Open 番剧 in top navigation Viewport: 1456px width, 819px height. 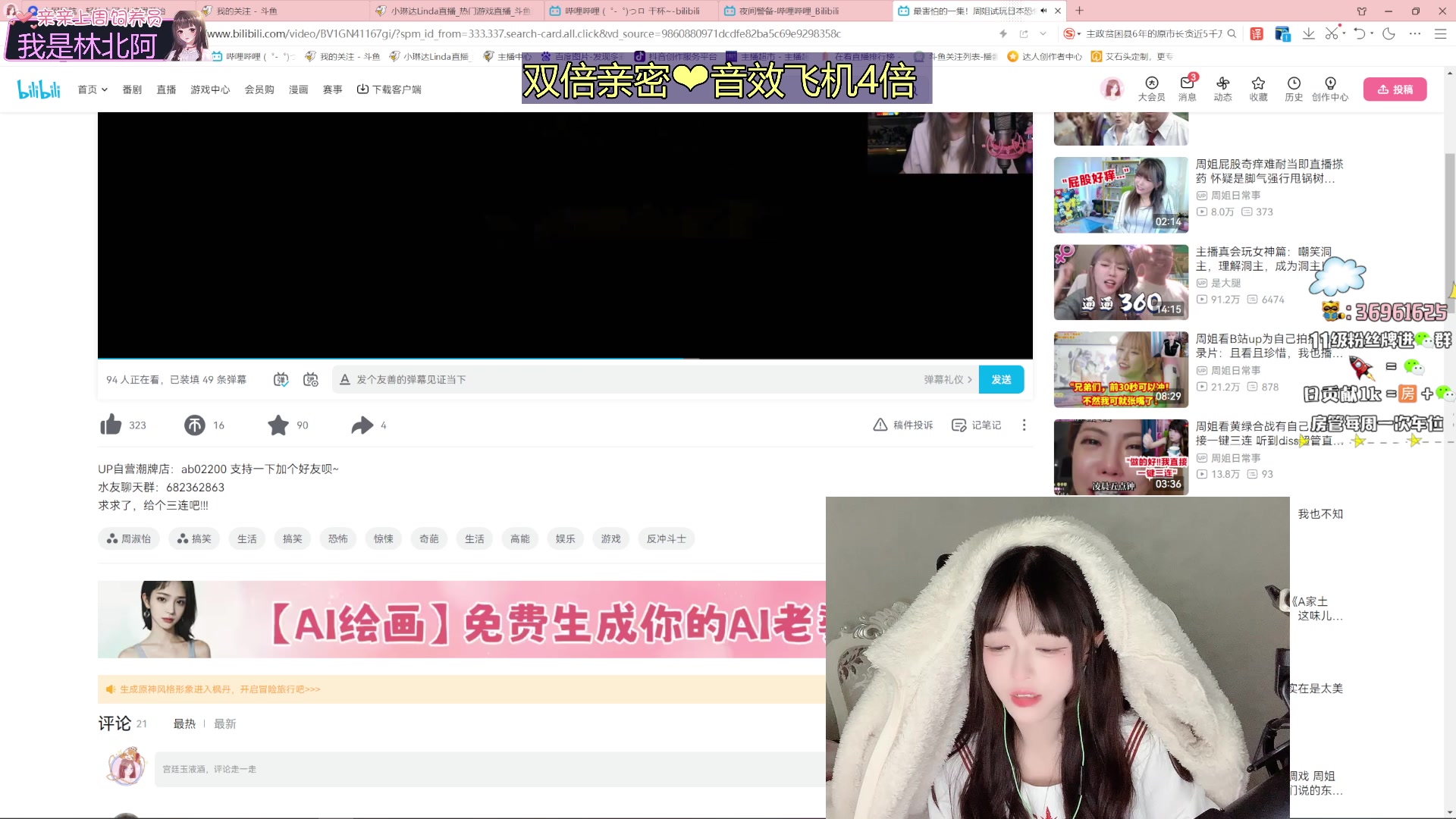[132, 89]
